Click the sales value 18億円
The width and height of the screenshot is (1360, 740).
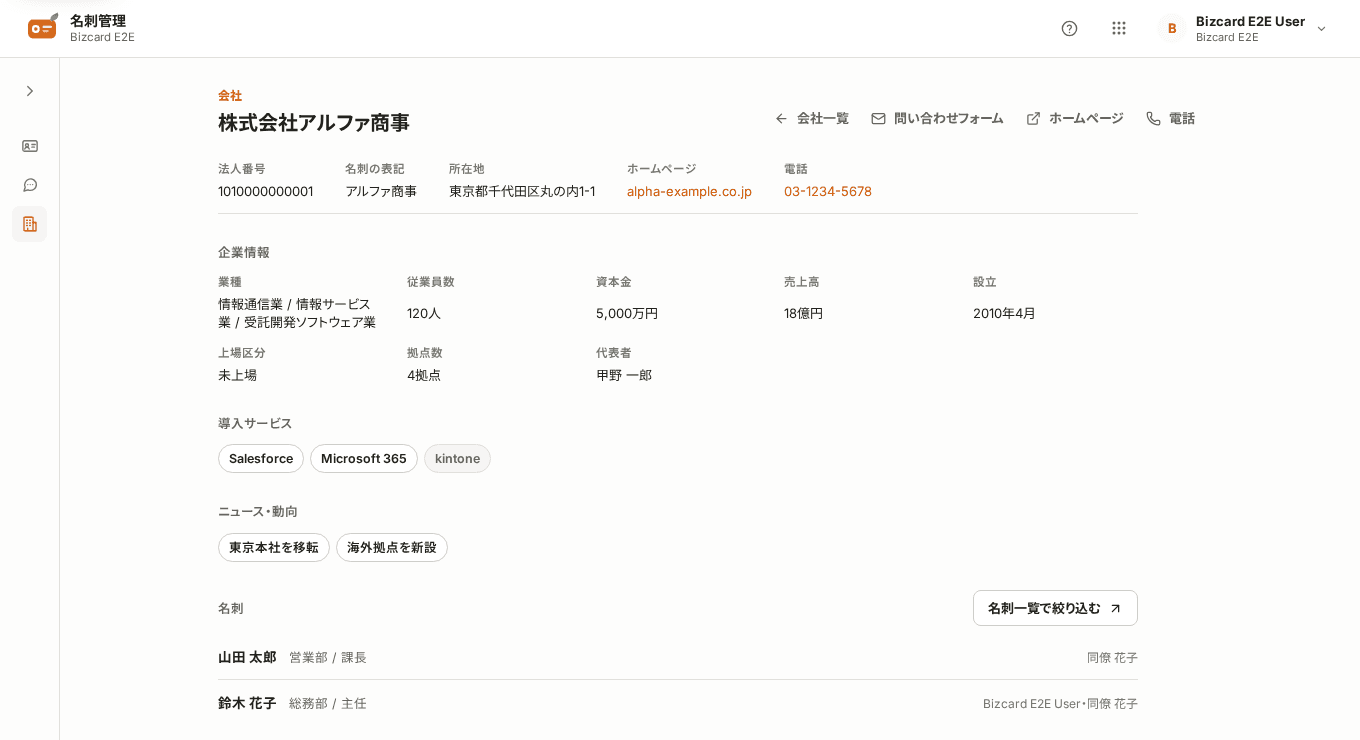pos(804,313)
